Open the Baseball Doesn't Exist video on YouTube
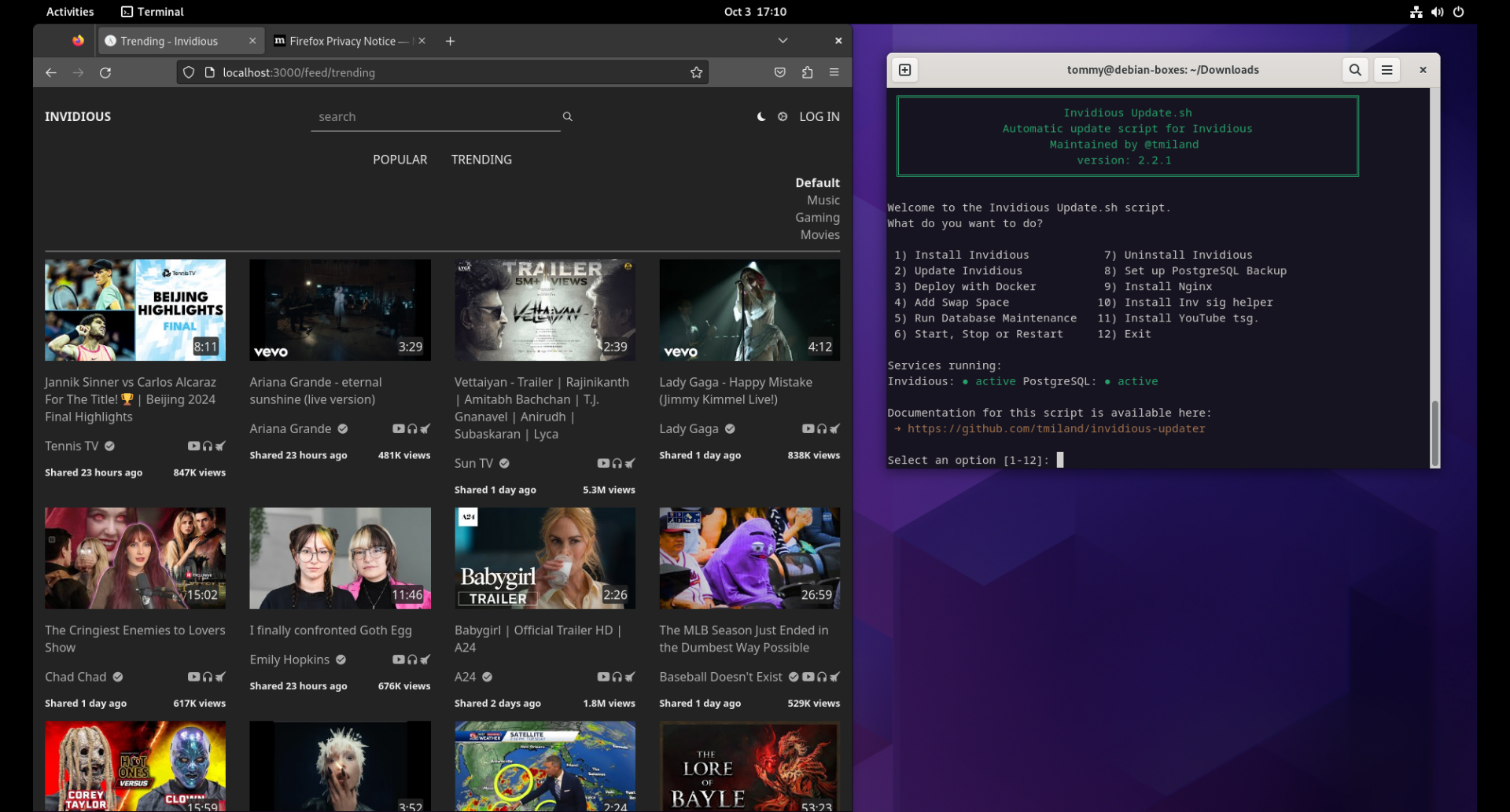 [808, 677]
